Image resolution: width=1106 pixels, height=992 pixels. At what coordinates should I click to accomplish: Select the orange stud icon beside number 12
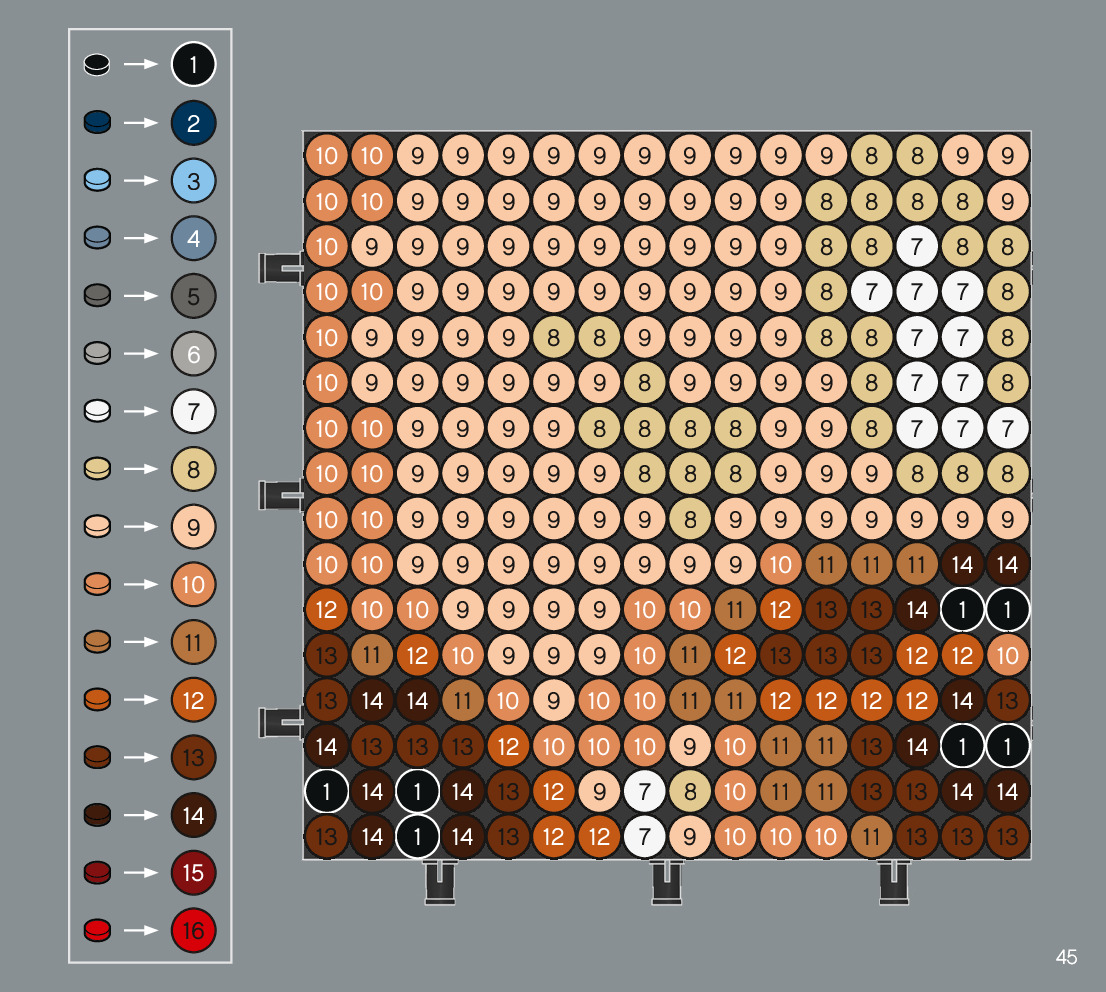tap(97, 700)
